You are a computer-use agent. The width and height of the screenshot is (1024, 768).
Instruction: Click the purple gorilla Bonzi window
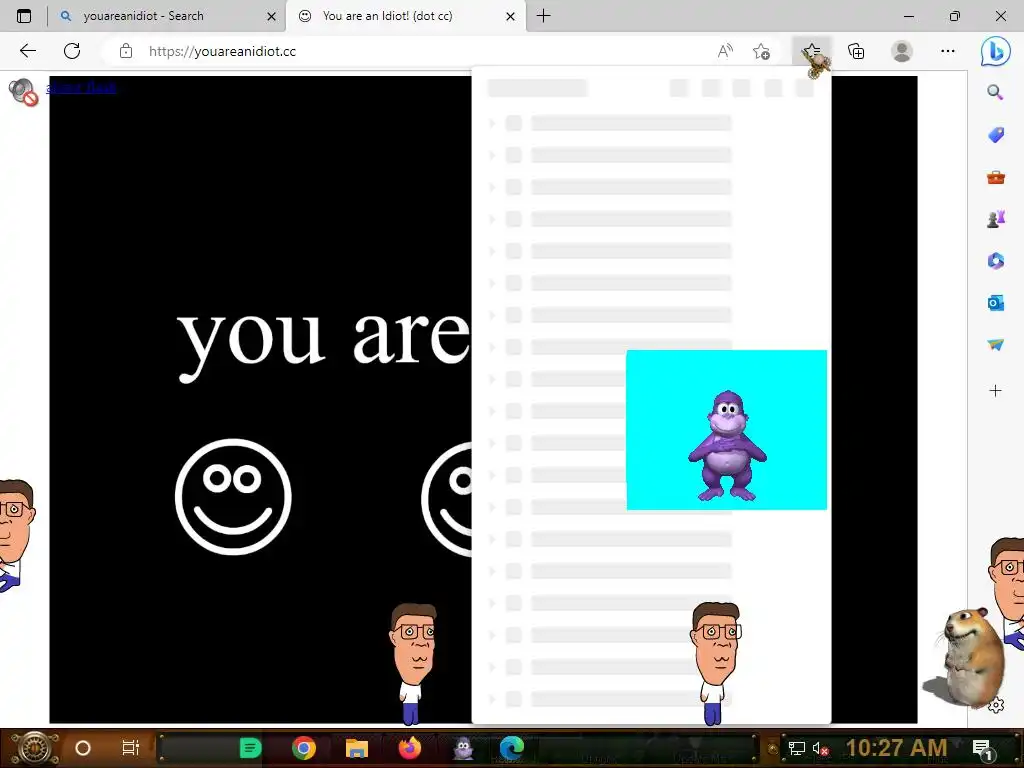pyautogui.click(x=726, y=430)
